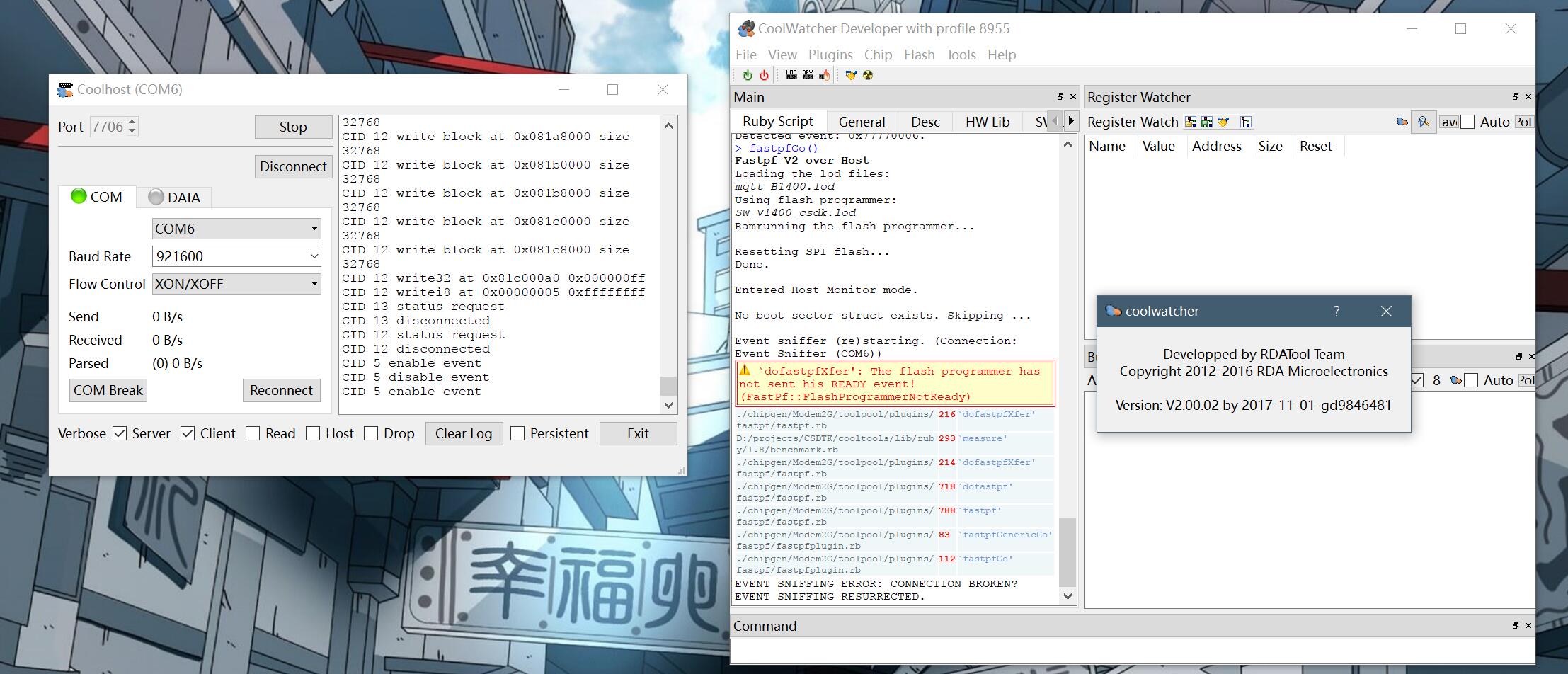
Task: Click the script editing pen icon
Action: tap(852, 74)
